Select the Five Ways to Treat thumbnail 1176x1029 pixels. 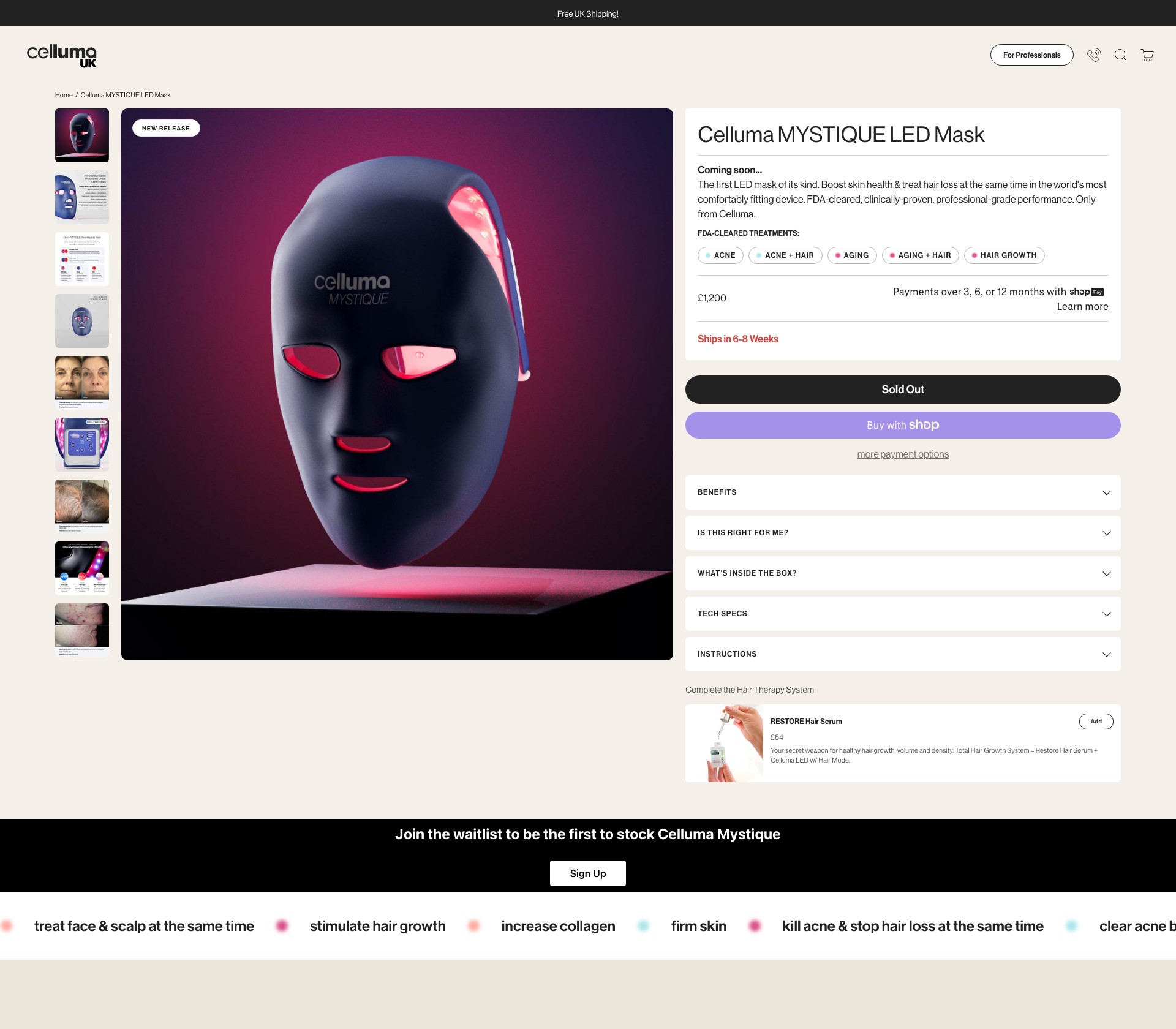82,259
